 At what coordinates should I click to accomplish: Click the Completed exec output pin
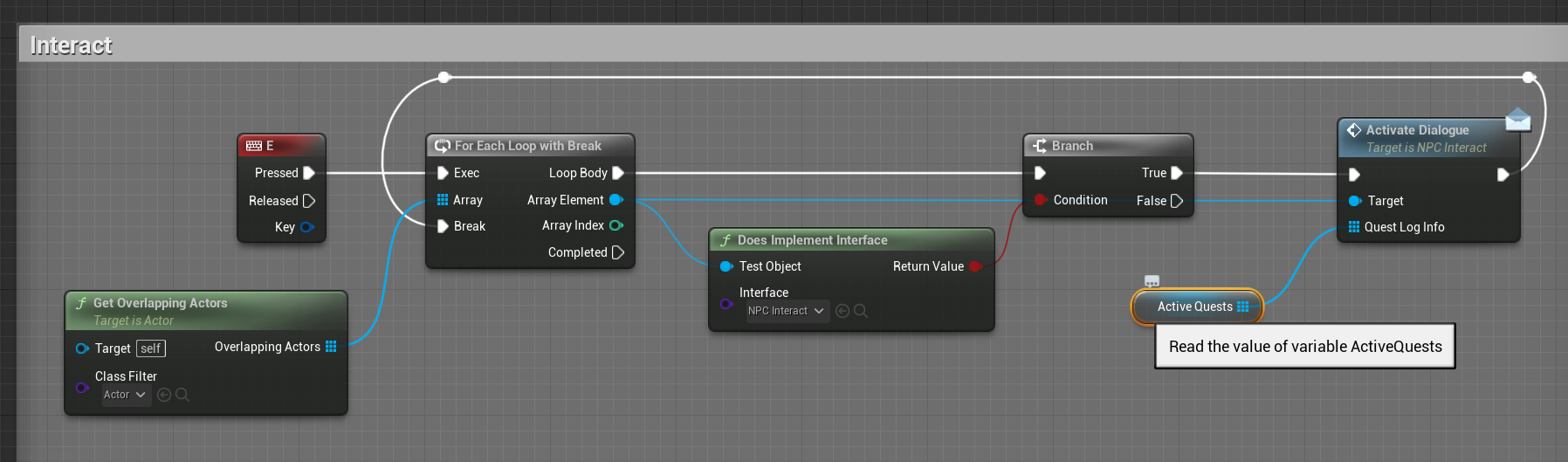[618, 252]
